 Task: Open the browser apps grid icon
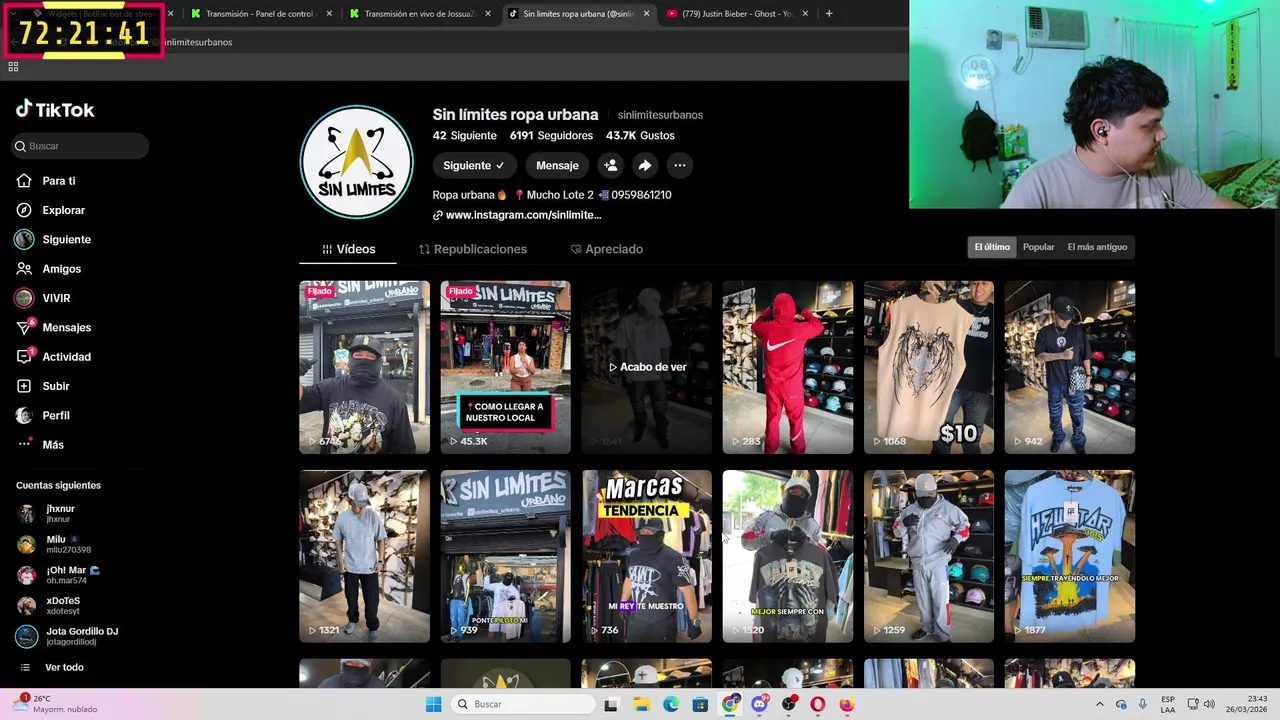[13, 67]
